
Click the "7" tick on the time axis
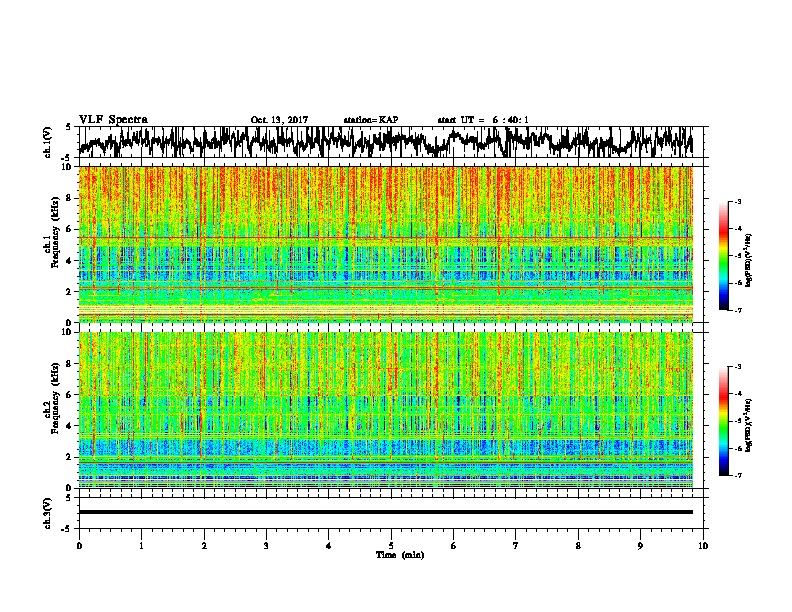pos(516,546)
